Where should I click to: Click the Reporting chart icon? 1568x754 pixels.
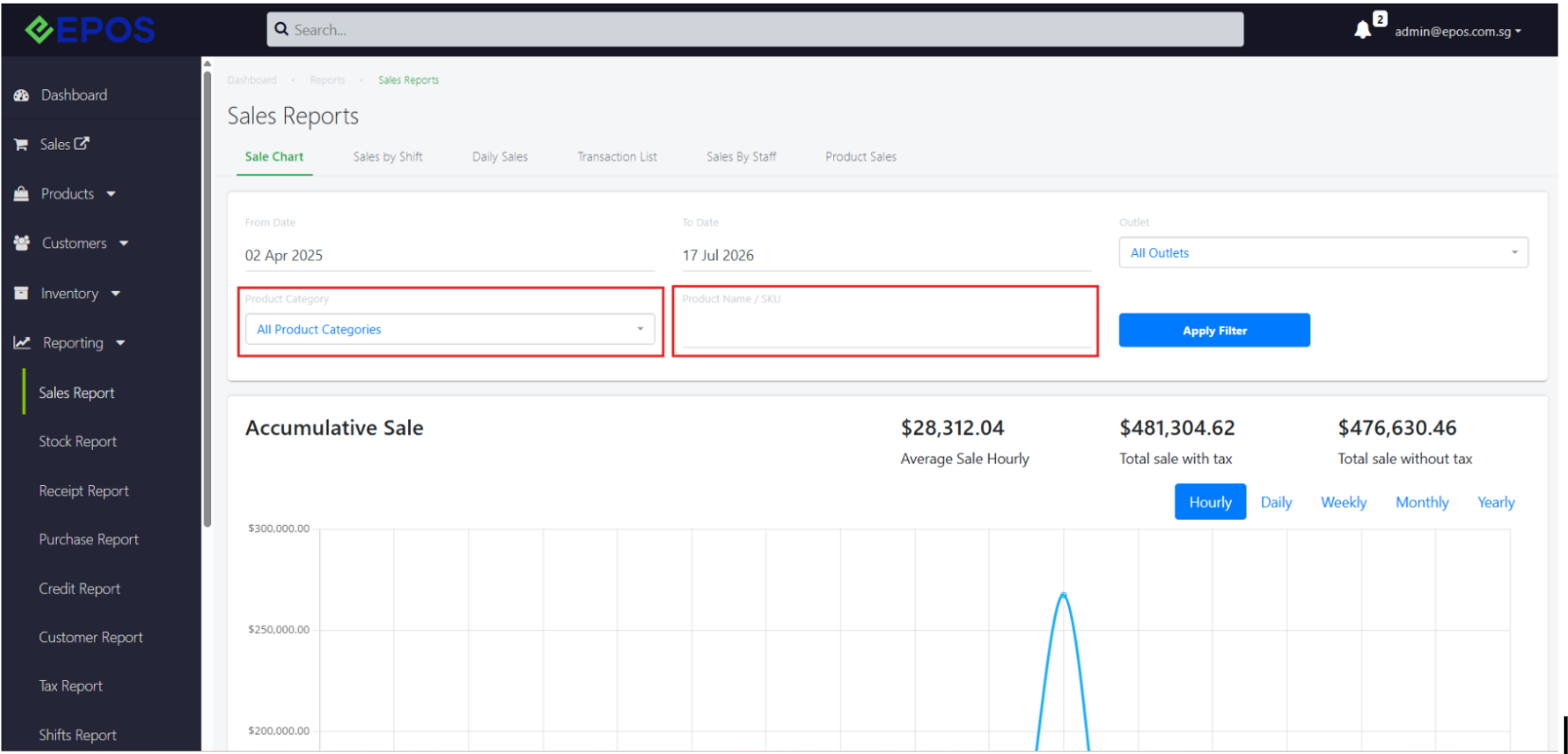(22, 343)
